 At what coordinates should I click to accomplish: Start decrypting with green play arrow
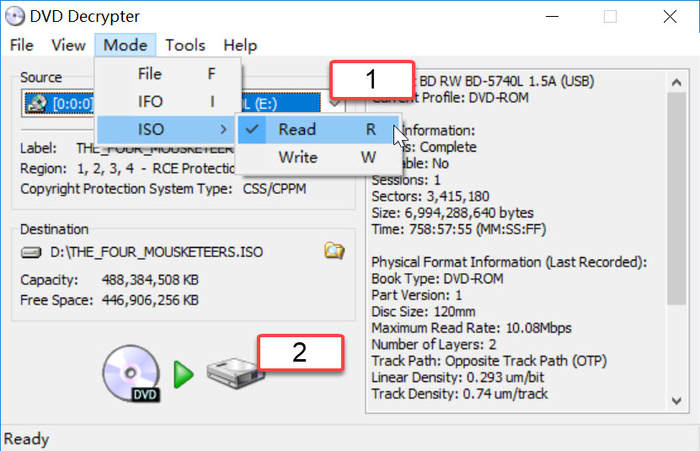click(183, 374)
